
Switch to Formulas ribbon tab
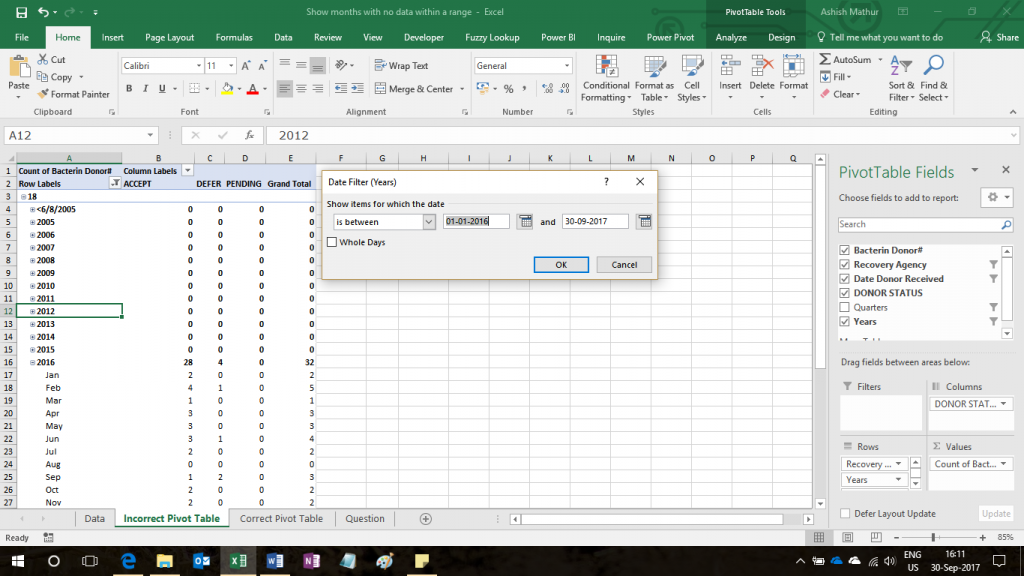(234, 37)
